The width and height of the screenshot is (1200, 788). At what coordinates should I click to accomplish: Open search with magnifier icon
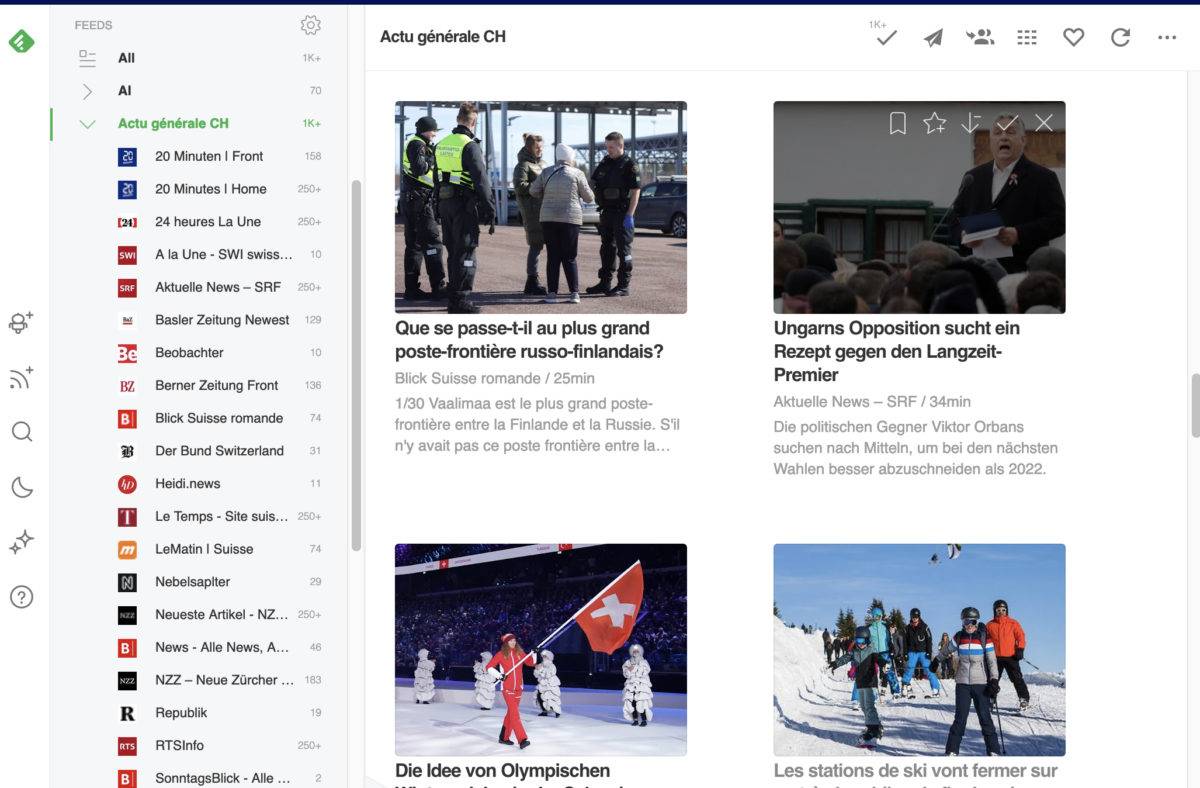tap(21, 432)
